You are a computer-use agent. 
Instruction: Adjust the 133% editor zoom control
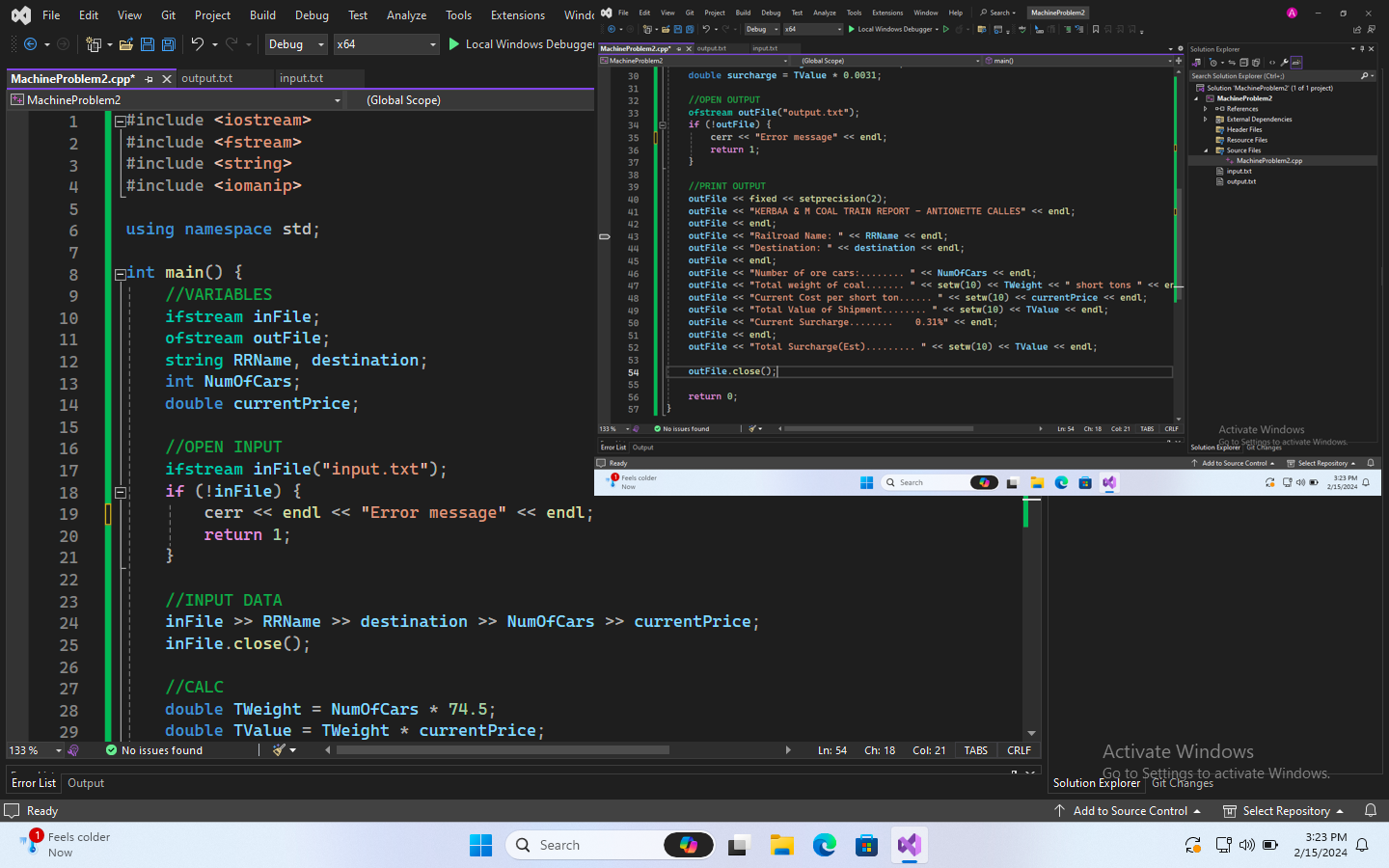click(32, 749)
